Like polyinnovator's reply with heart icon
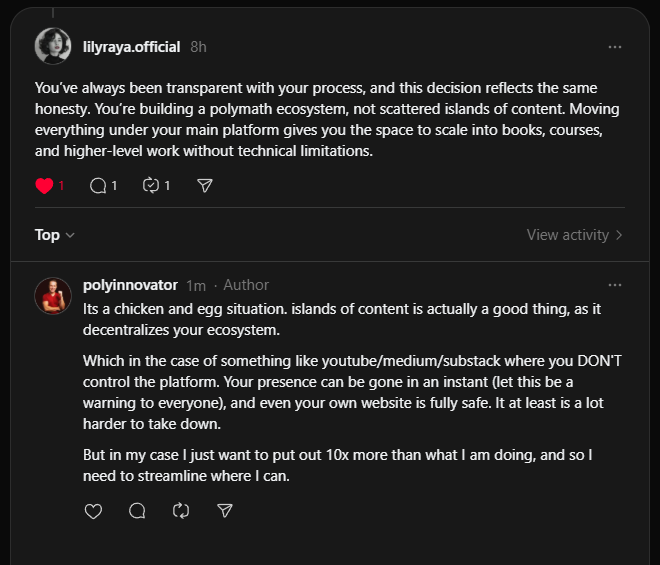 93,510
